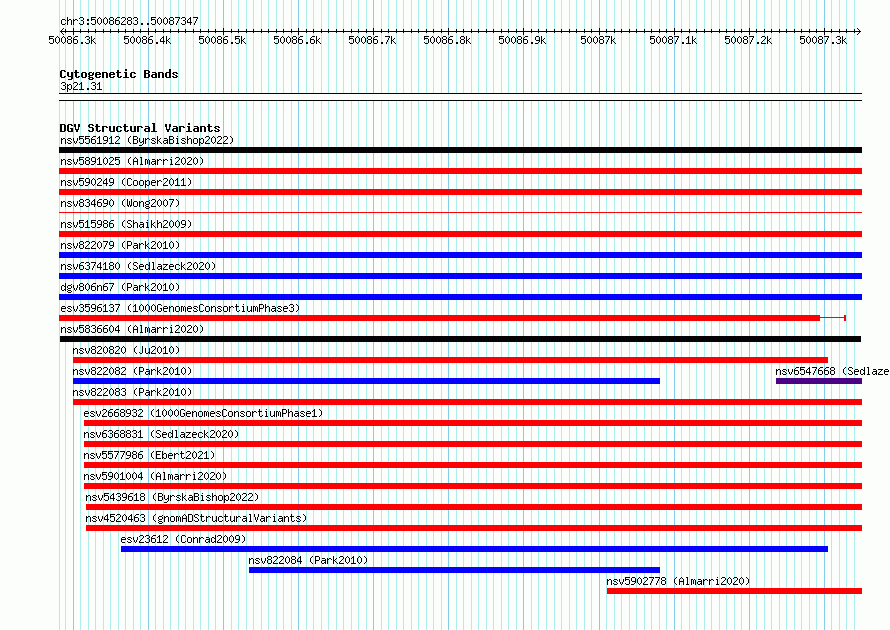This screenshot has width=890, height=630.
Task: Click the nsv590249 (Cooper2011) red bar
Action: (460, 192)
